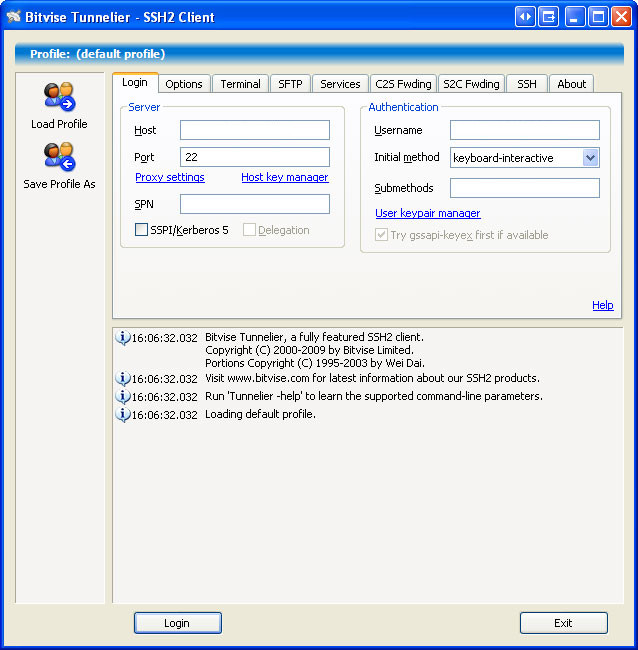This screenshot has width=638, height=650.
Task: Click the Port field showing 22
Action: point(255,157)
